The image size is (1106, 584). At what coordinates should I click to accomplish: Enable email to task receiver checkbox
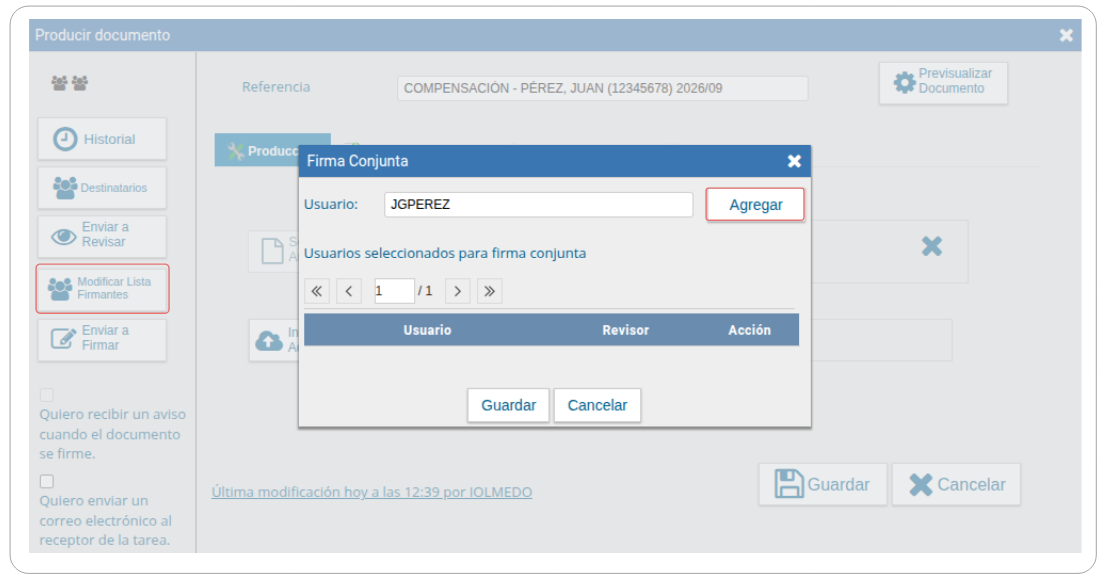[47, 481]
